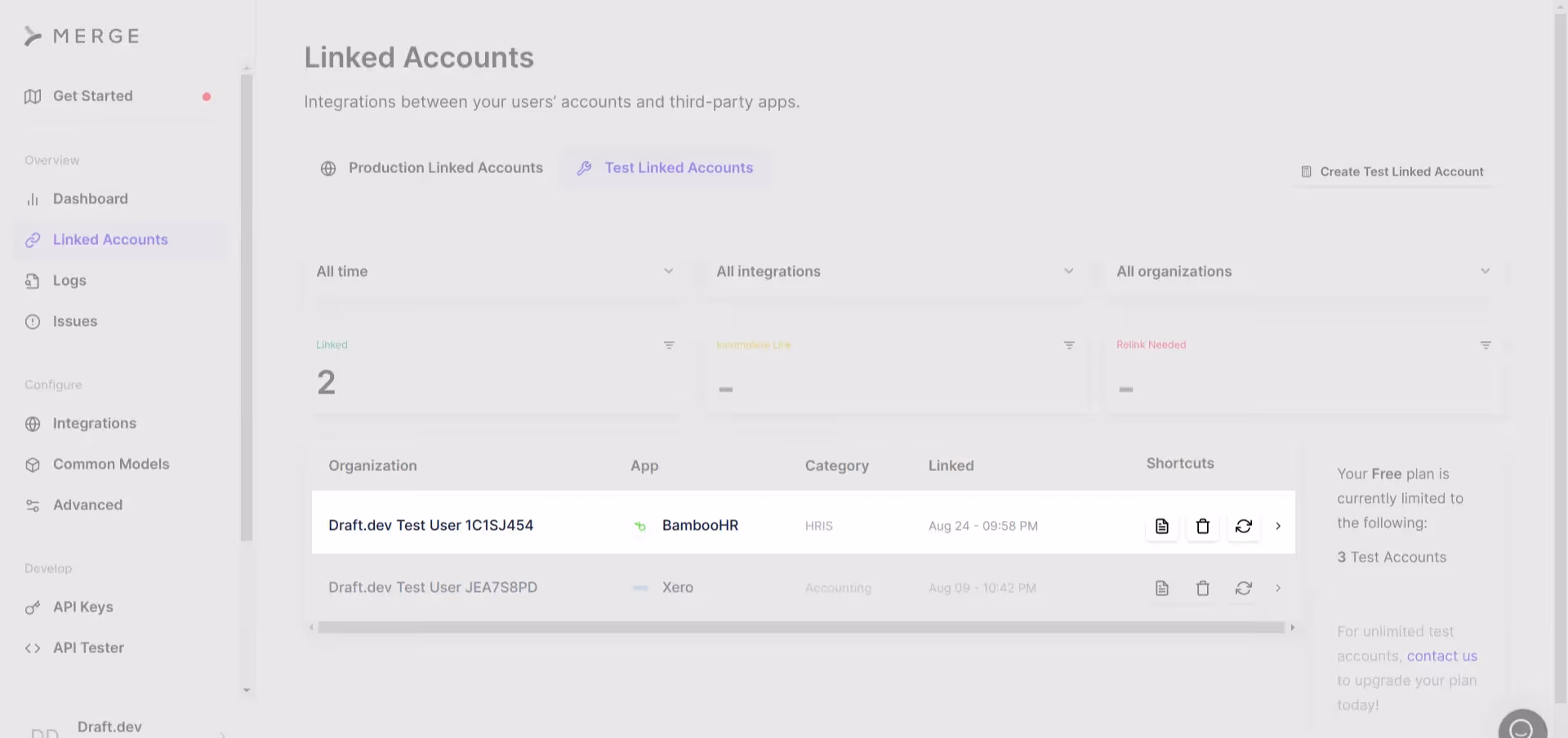Expand BambooHR row details chevron
The height and width of the screenshot is (738, 1568).
(1278, 527)
